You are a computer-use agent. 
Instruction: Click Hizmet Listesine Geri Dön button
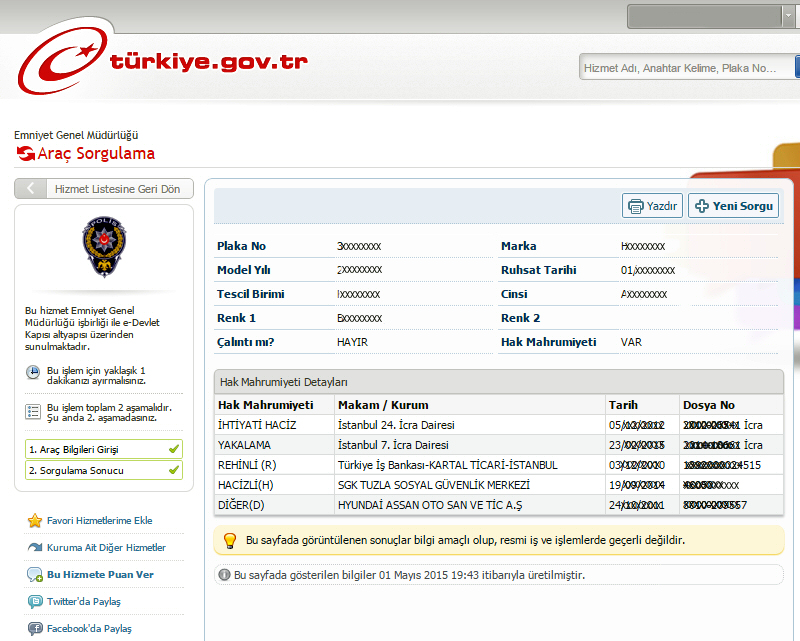click(104, 188)
